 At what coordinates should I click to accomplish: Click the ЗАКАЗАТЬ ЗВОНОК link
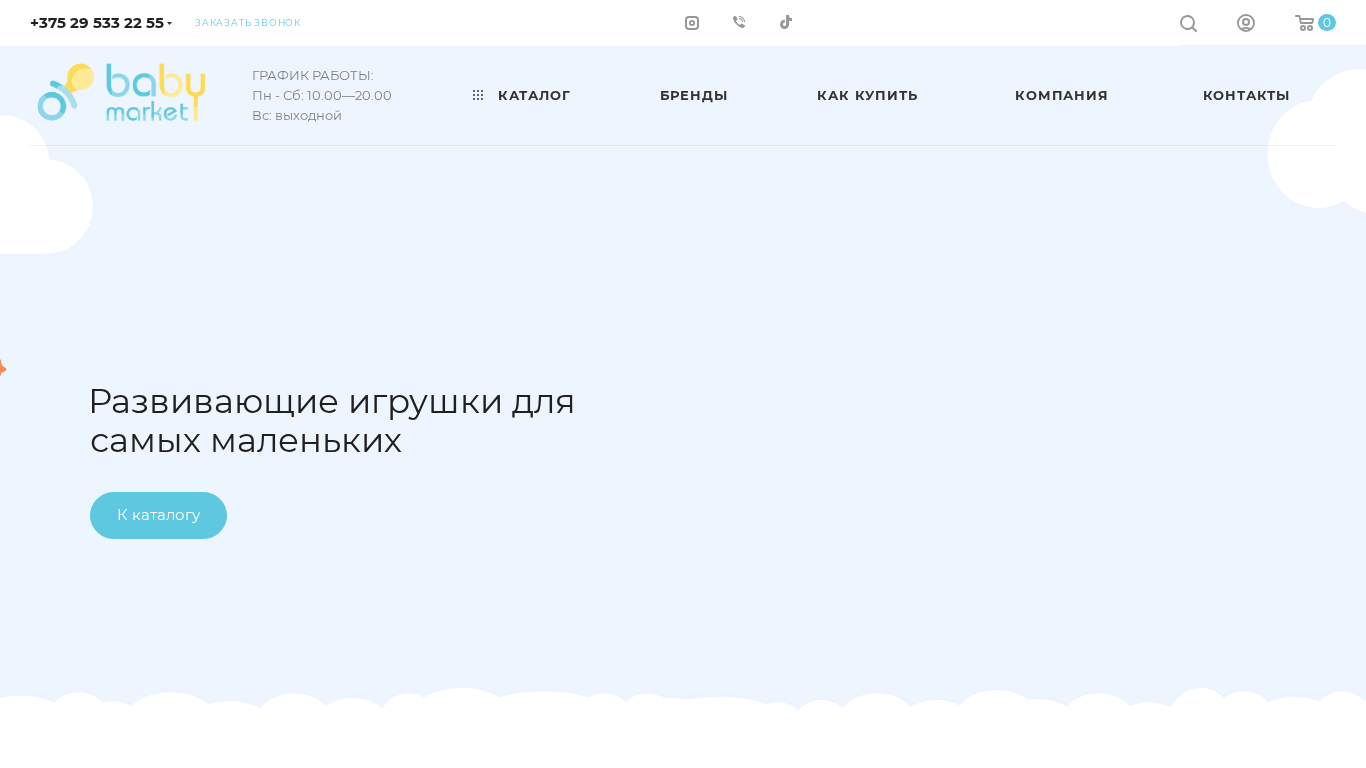tap(248, 23)
